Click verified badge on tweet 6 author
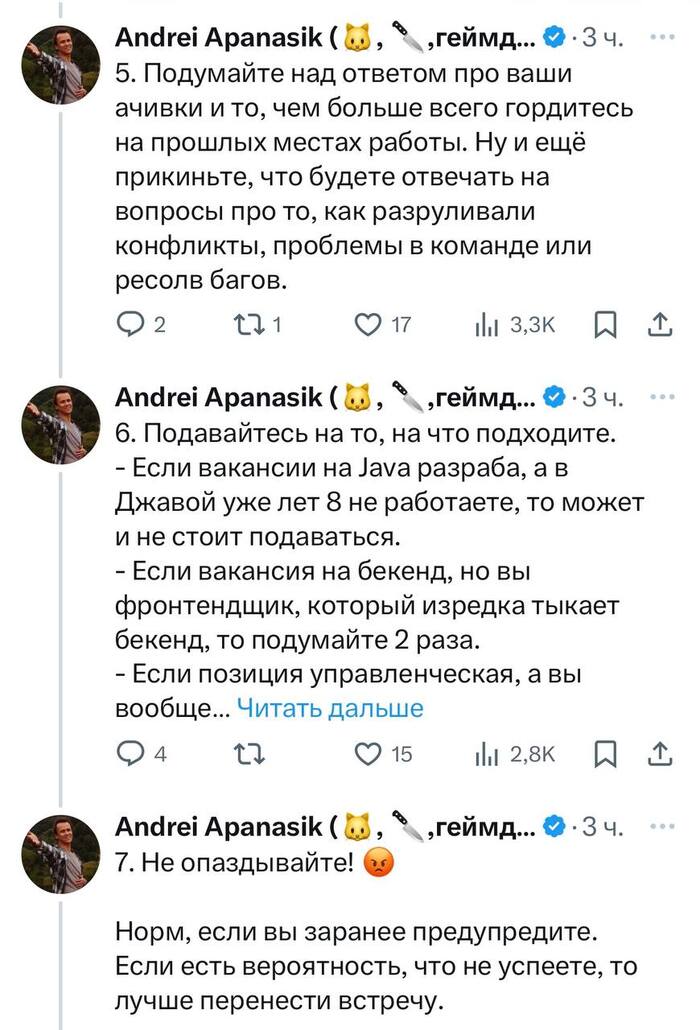The height and width of the screenshot is (1030, 700). [x=553, y=398]
